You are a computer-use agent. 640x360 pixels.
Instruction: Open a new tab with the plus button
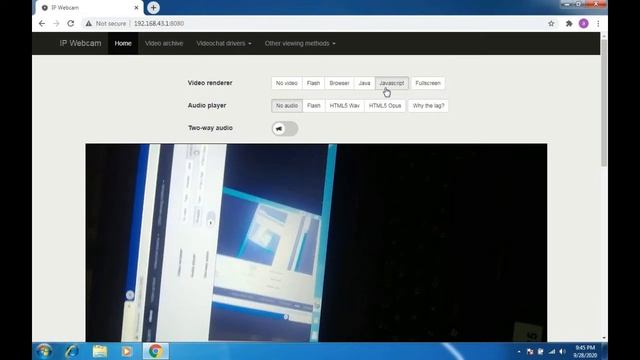point(153,7)
